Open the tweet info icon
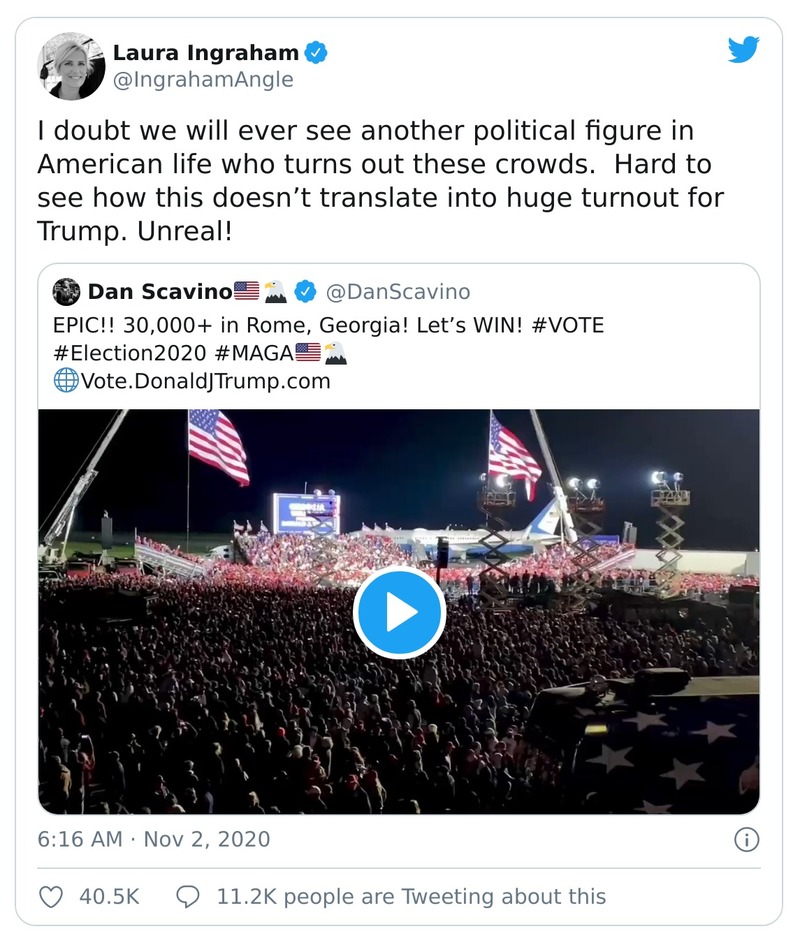 746,840
